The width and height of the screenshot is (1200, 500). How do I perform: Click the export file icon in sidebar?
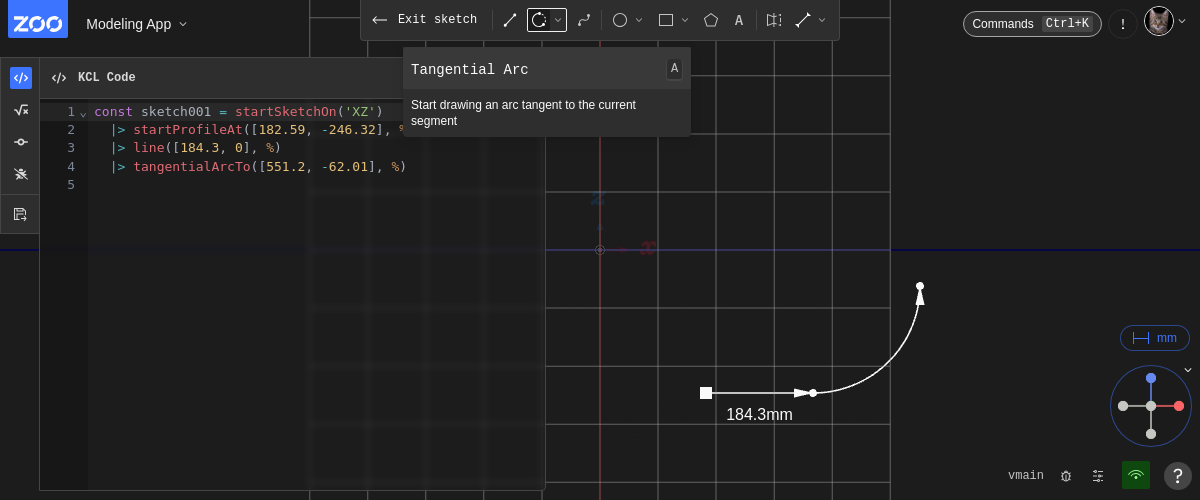pos(21,214)
